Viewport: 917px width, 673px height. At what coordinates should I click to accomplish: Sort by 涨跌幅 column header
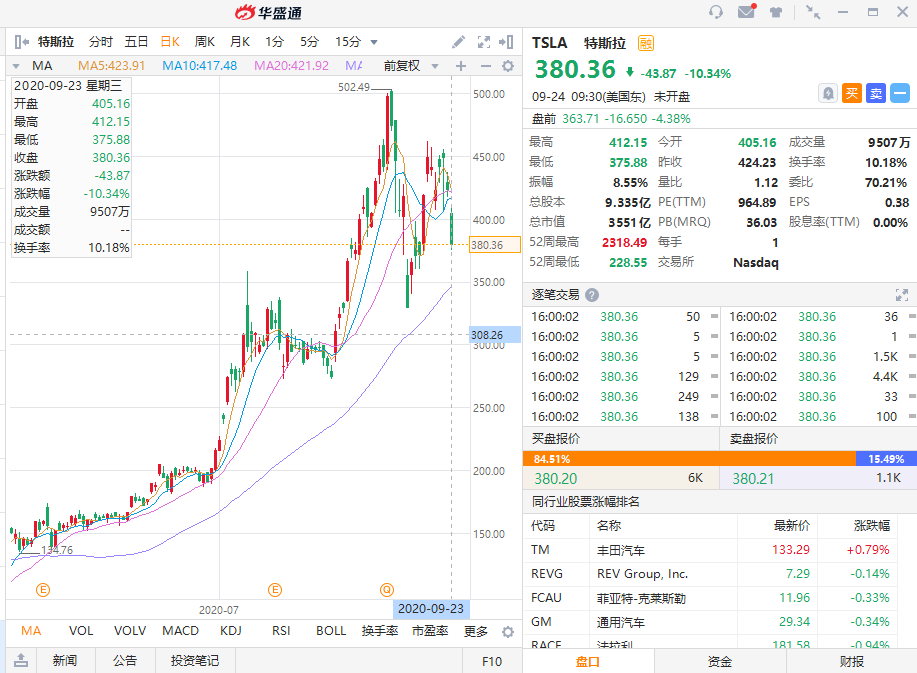tap(871, 526)
